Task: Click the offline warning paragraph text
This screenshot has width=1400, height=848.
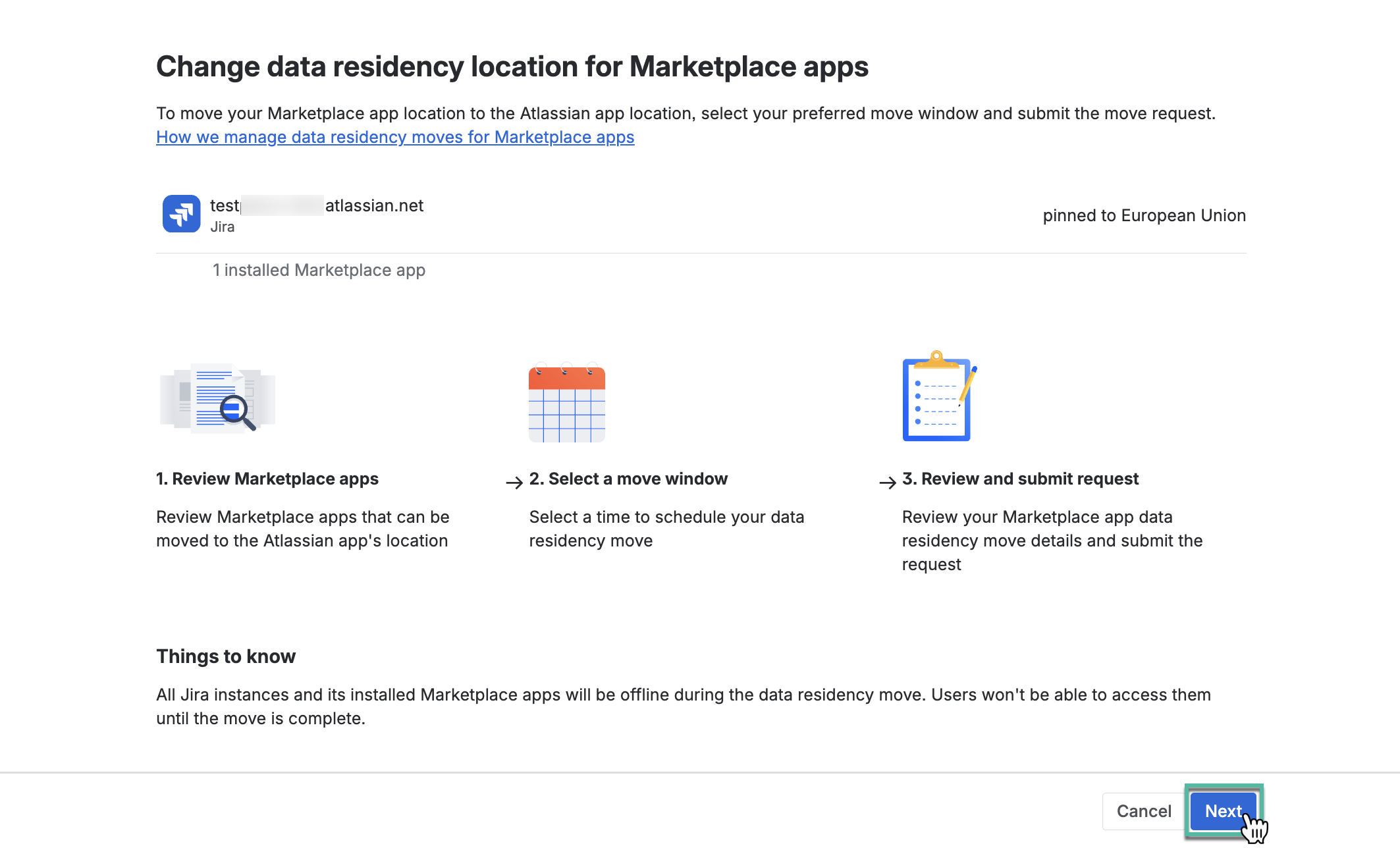Action: click(x=684, y=706)
